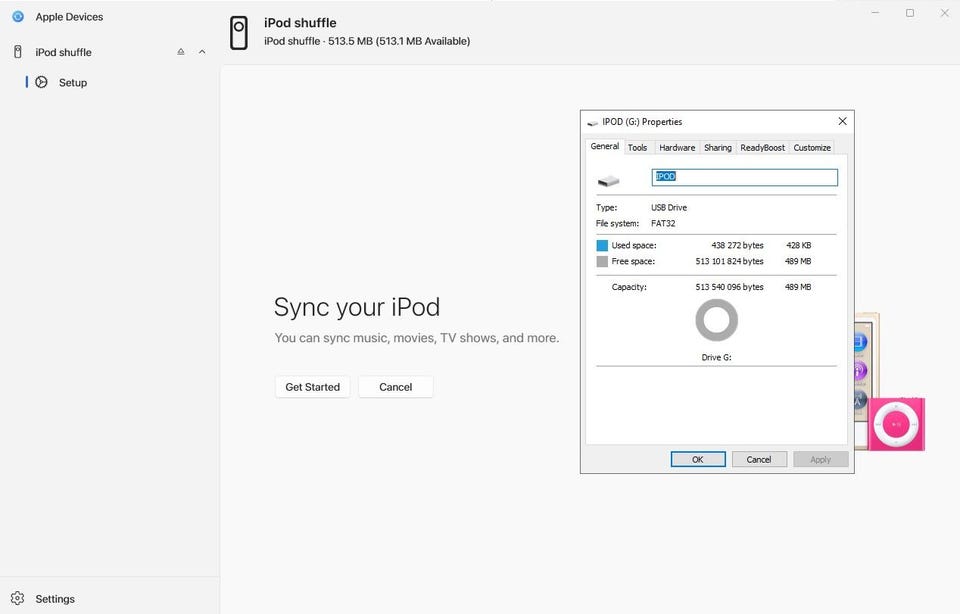Click the large iPod shuffle header icon
960x614 pixels.
tap(239, 32)
